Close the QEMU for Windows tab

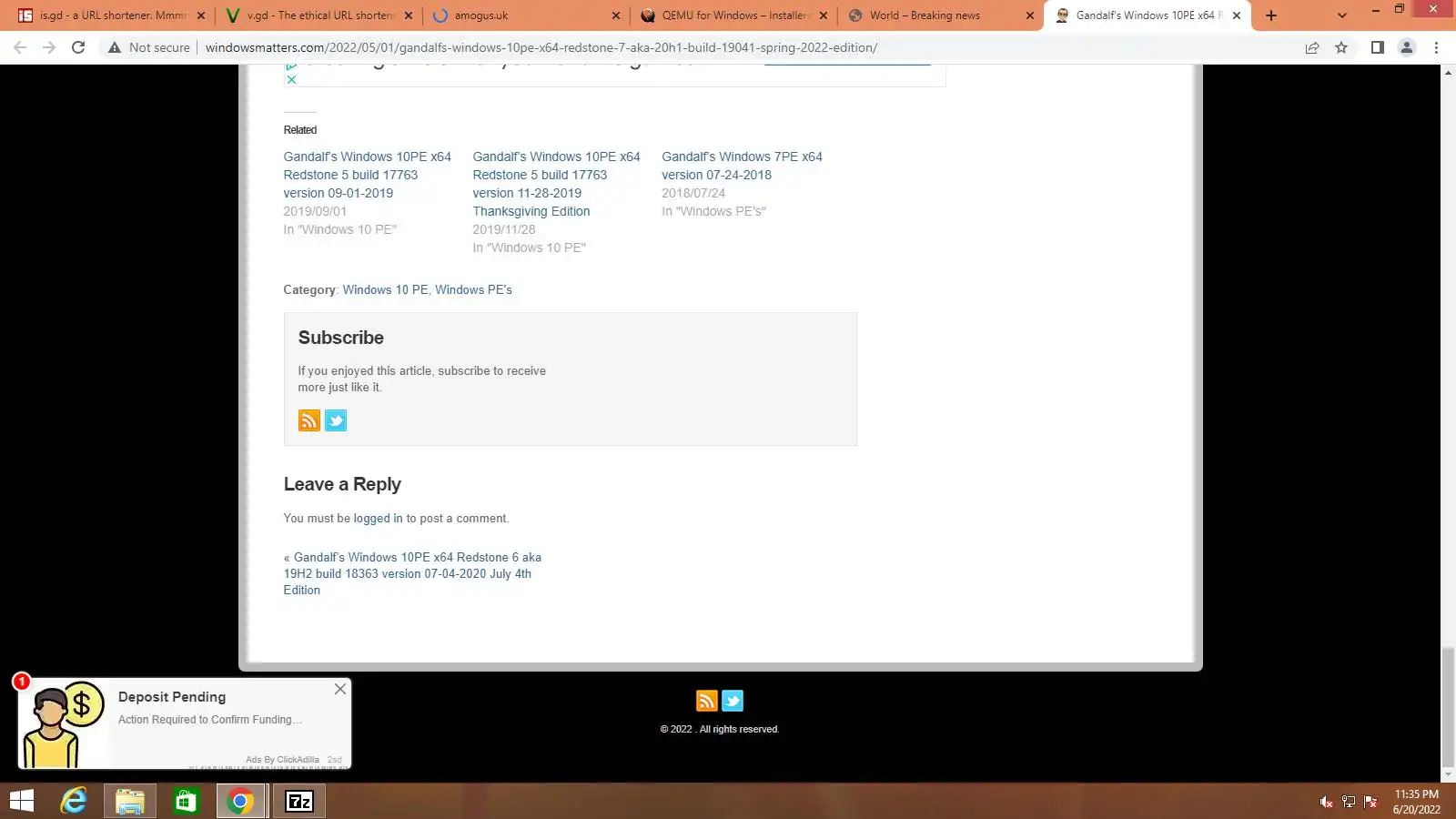tap(824, 15)
